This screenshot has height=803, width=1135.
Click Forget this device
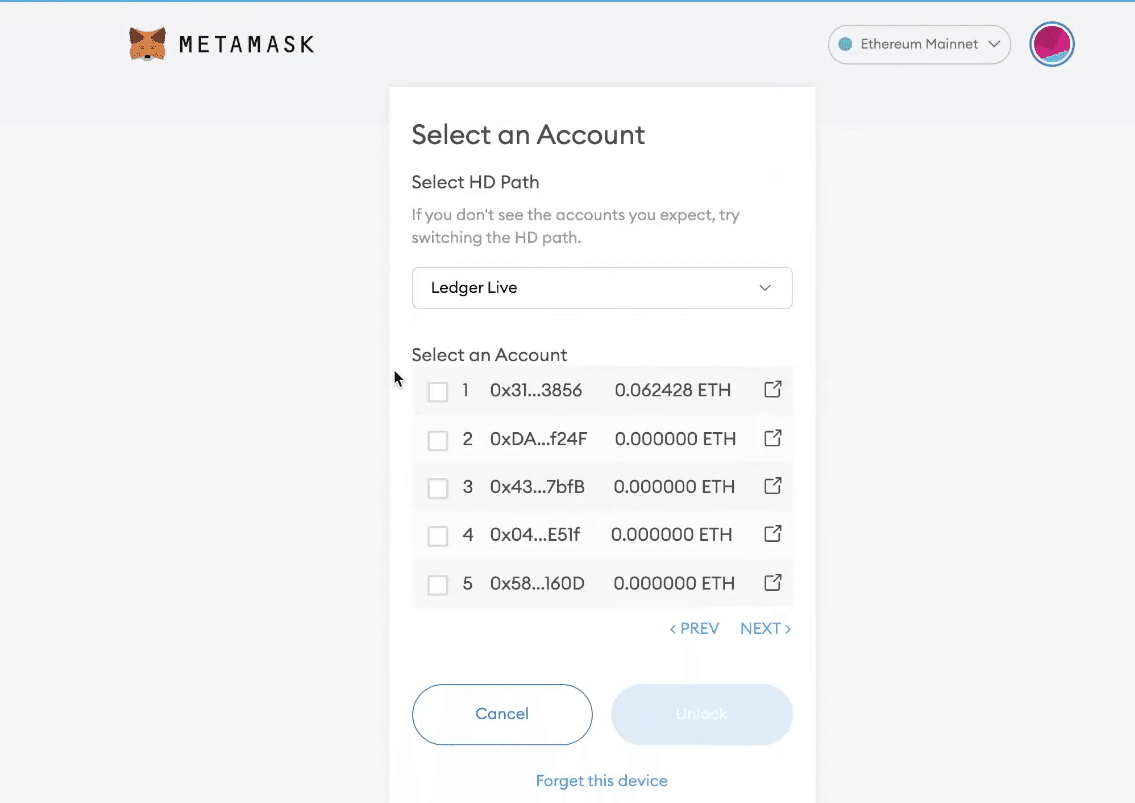(x=601, y=780)
